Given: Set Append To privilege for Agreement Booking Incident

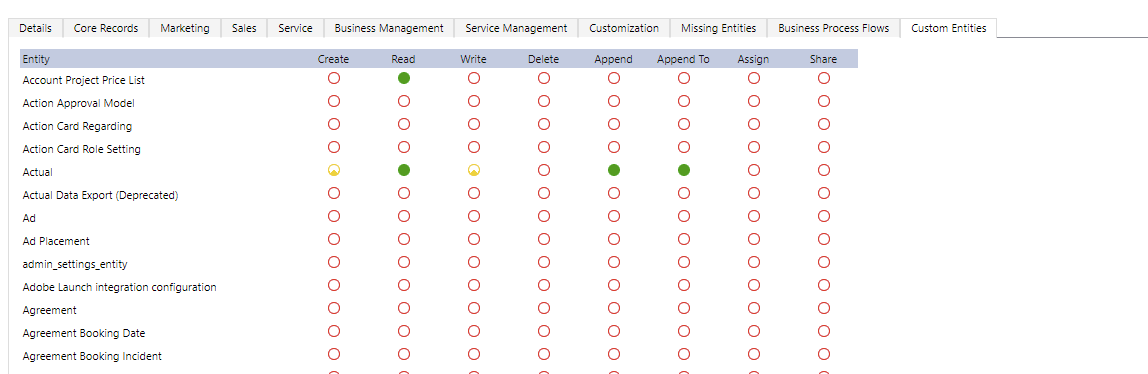Looking at the screenshot, I should [x=684, y=354].
